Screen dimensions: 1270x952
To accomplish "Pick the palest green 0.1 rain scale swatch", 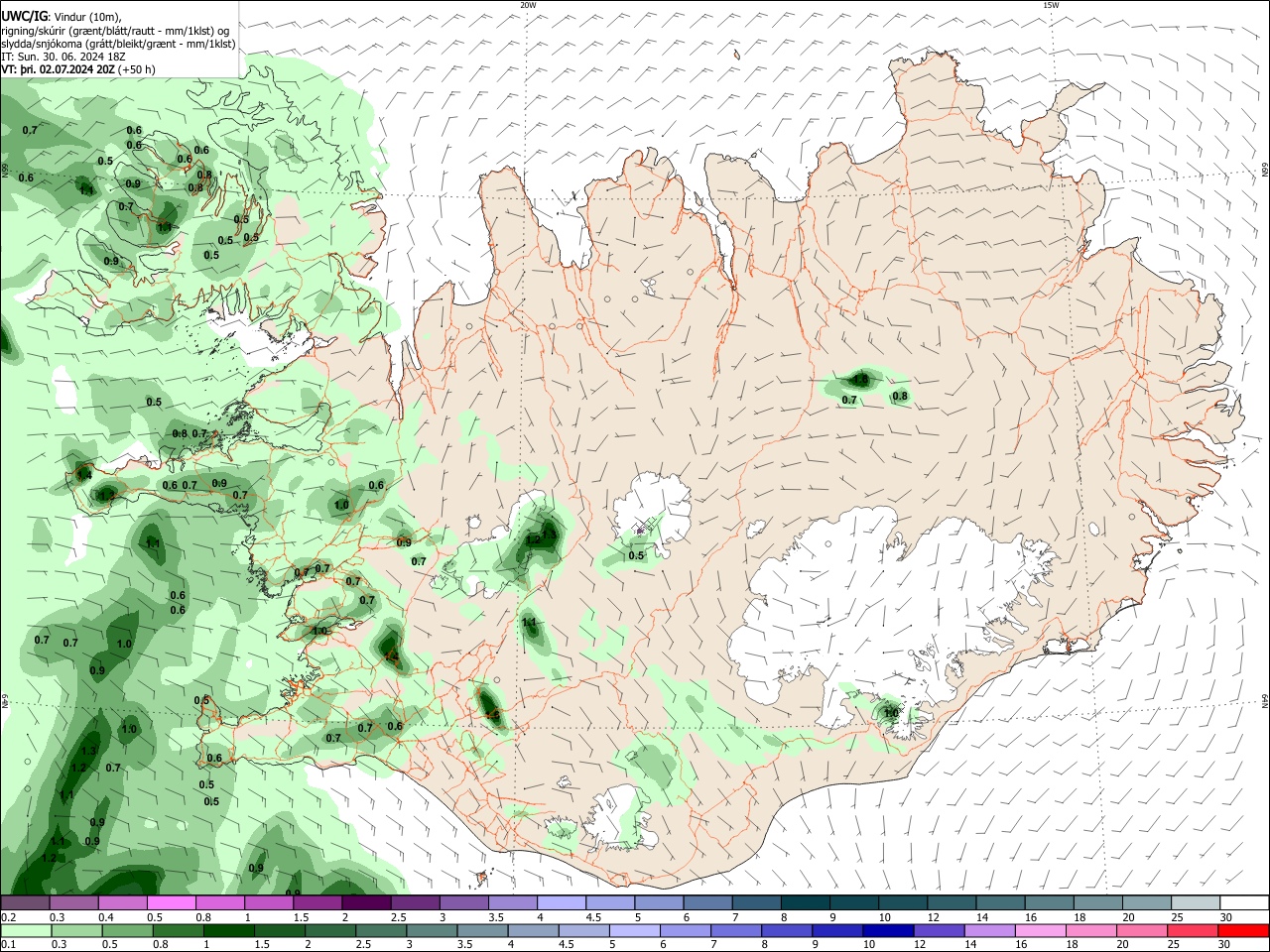I will 25,931.
